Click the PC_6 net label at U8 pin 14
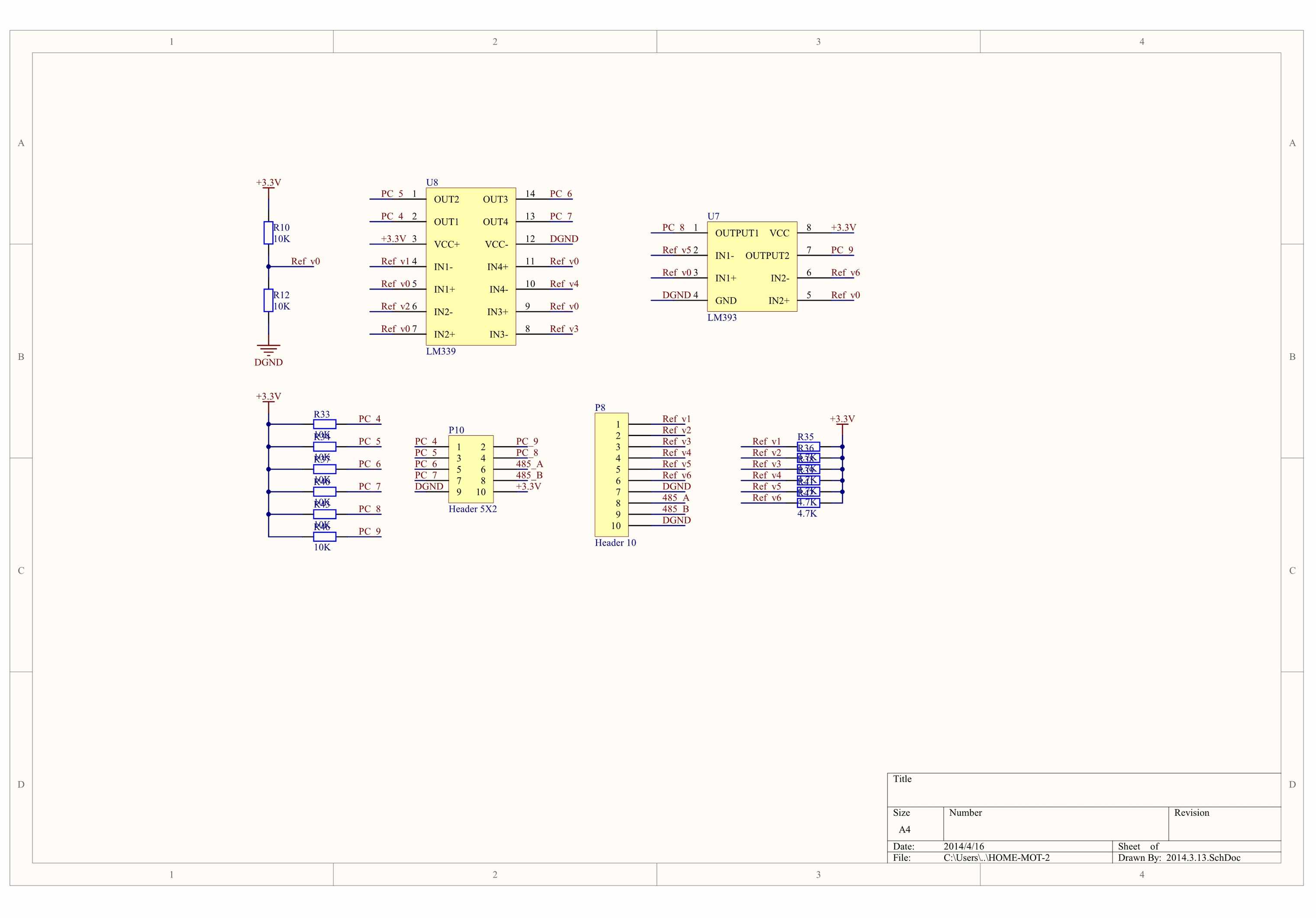1316x918 pixels. pos(561,194)
